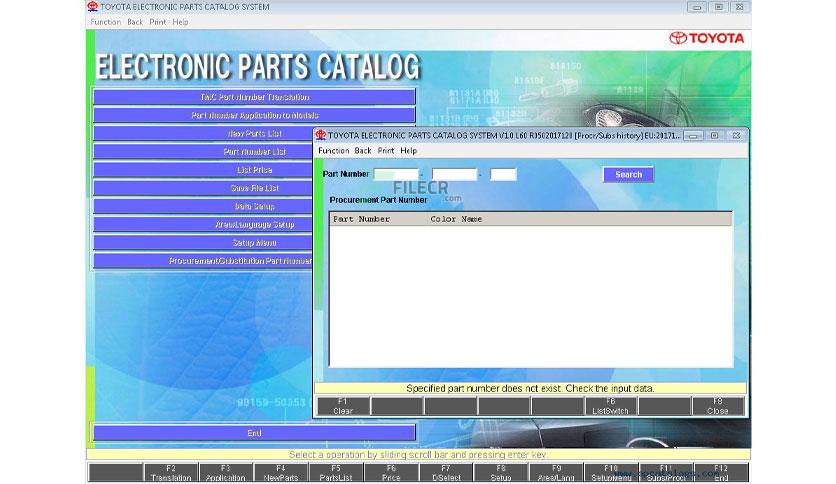Click the F8 Close key in dialog
836x484 pixels.
718,406
